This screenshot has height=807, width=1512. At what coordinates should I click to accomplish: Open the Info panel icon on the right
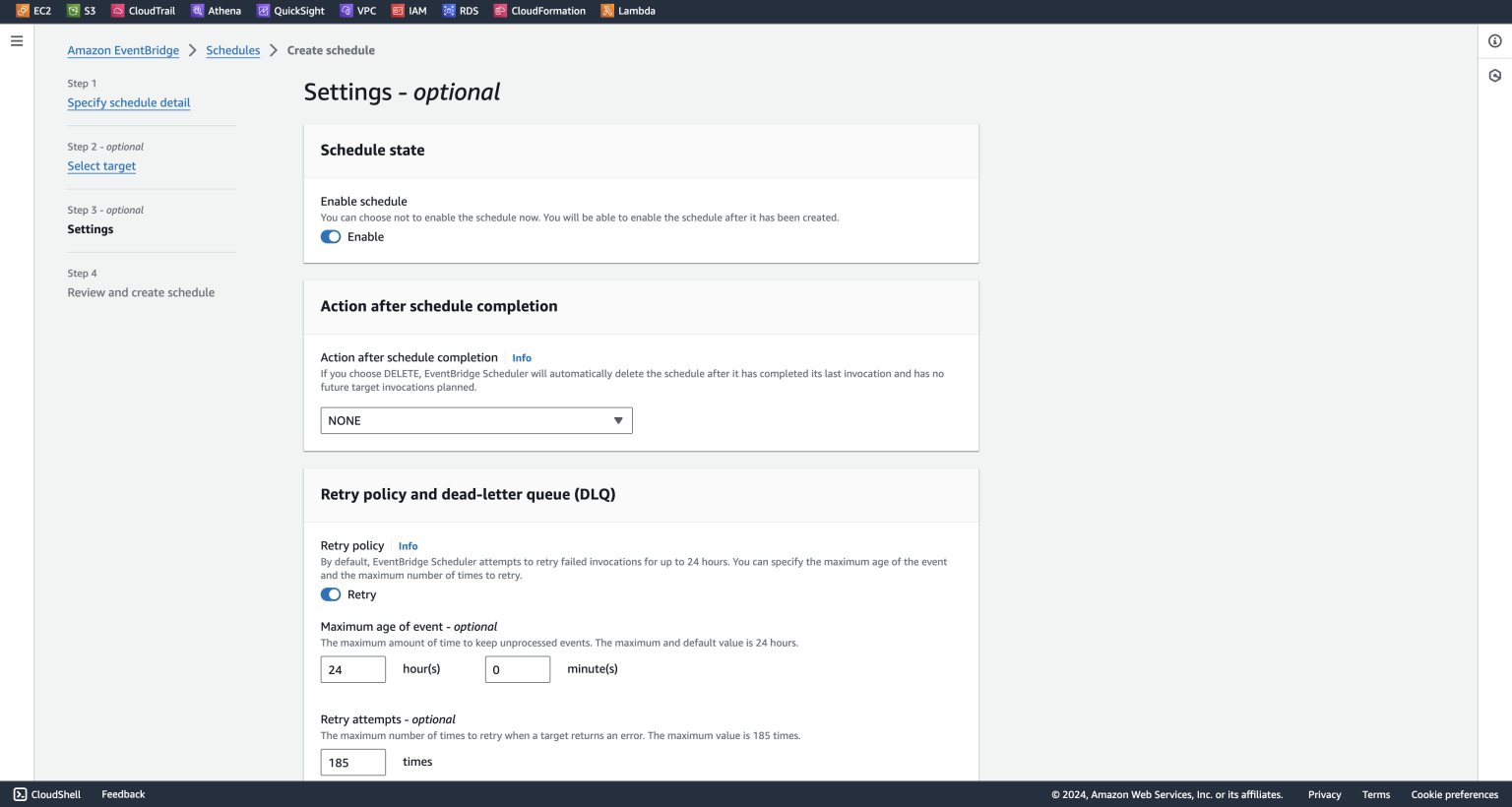point(1495,40)
